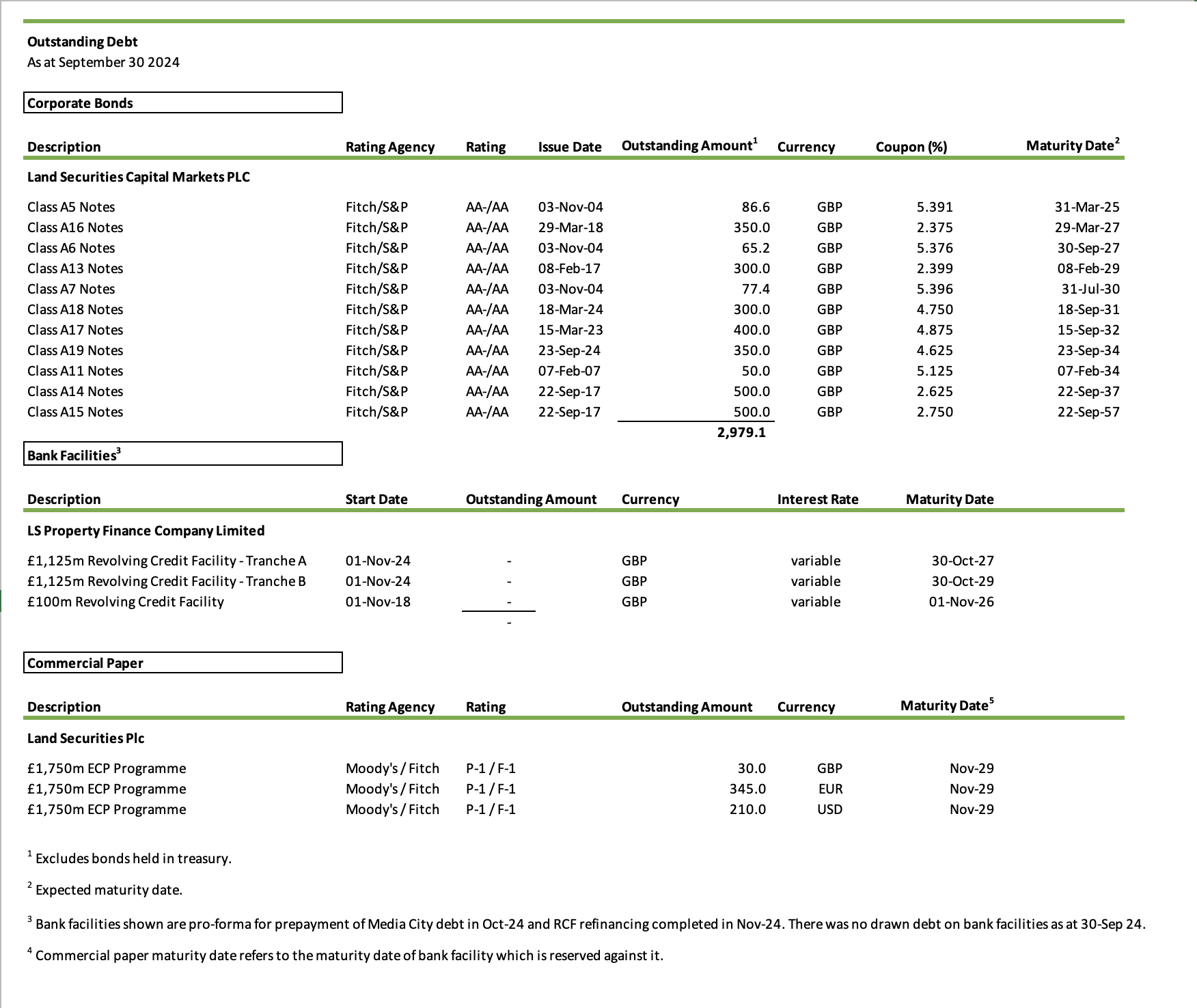Select the 'Class A18 Notes' description cell

point(75,309)
